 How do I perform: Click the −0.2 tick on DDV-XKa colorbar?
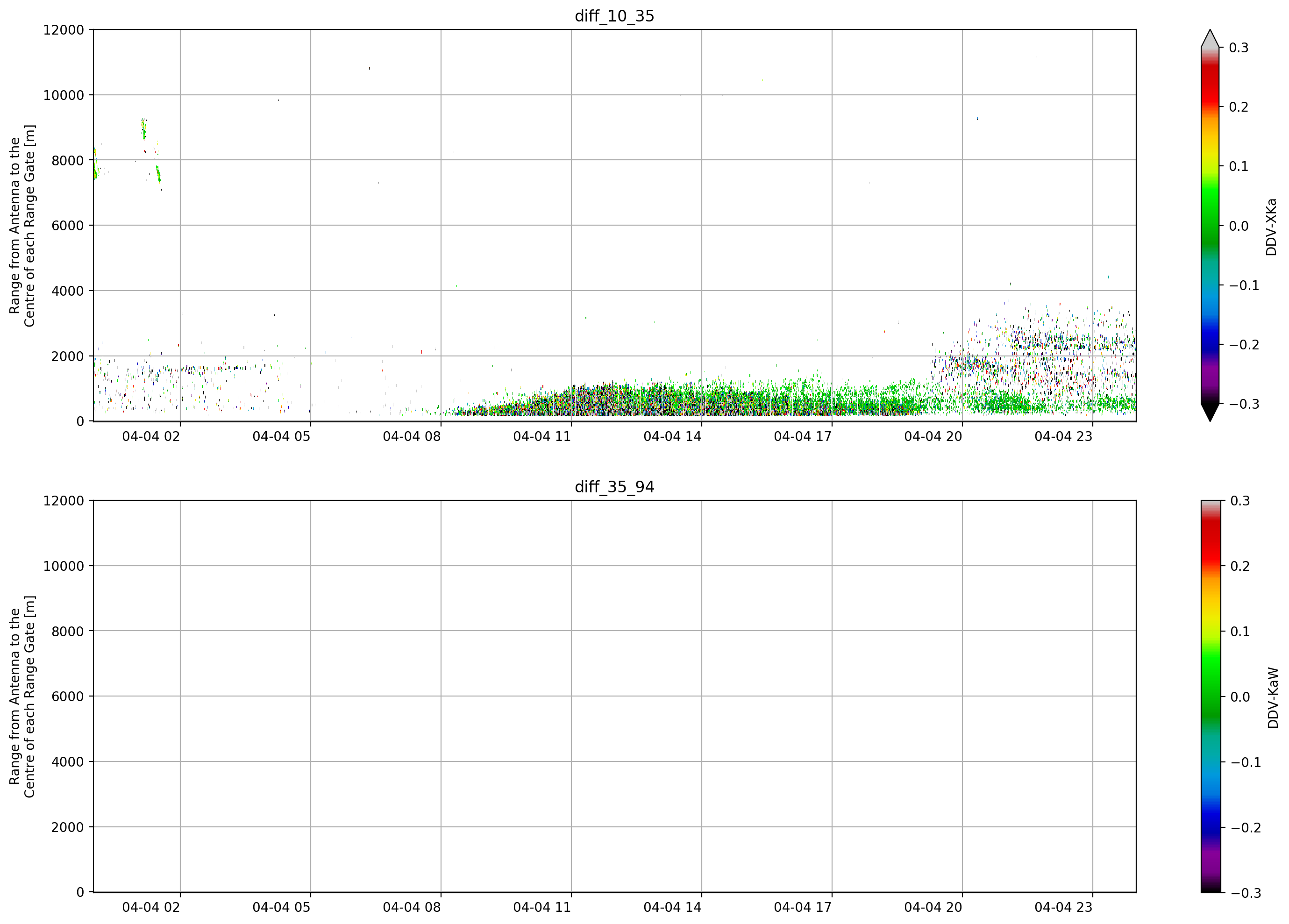coord(1244,345)
